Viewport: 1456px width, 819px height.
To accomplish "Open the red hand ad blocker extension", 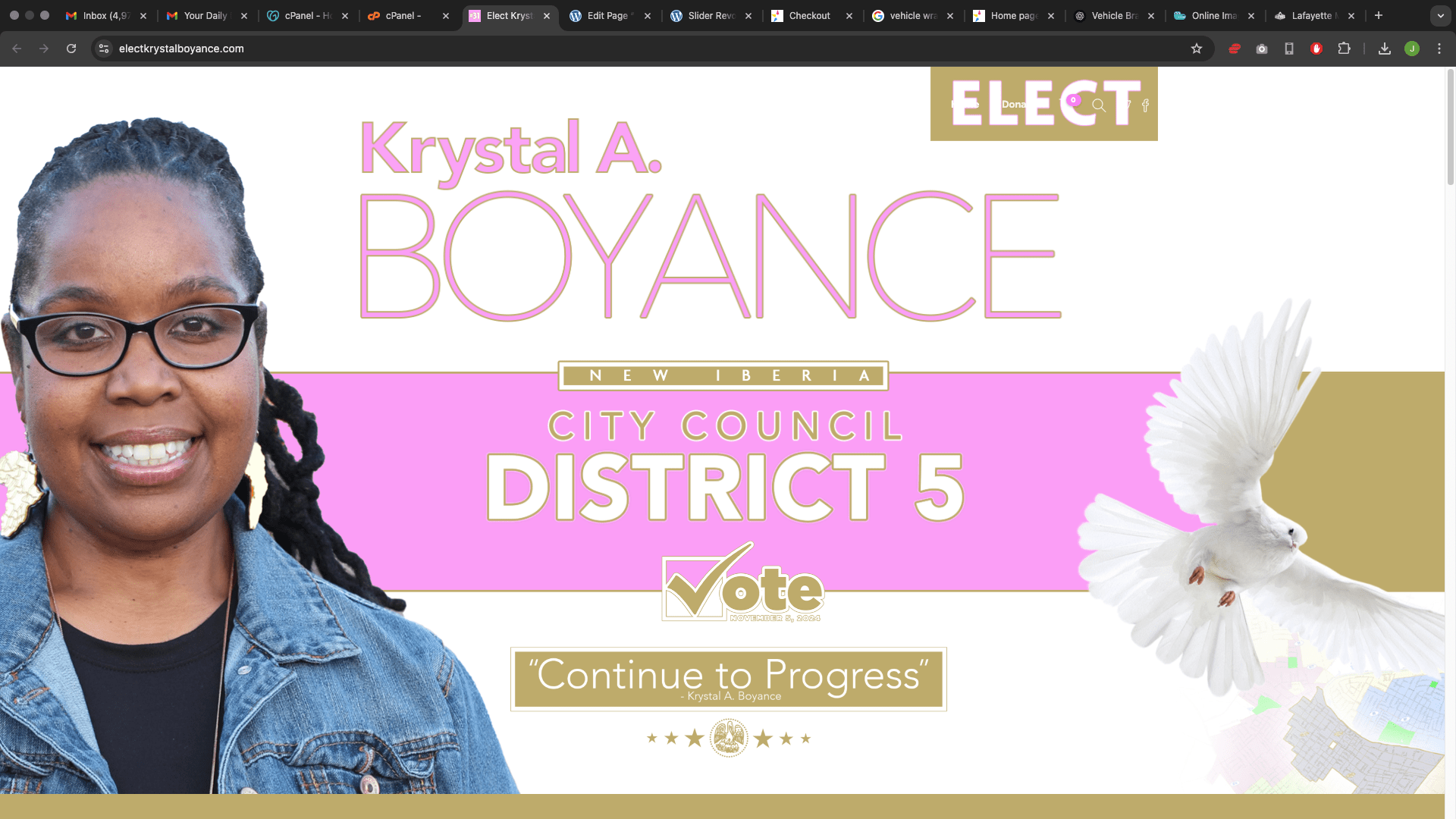I will click(1316, 49).
